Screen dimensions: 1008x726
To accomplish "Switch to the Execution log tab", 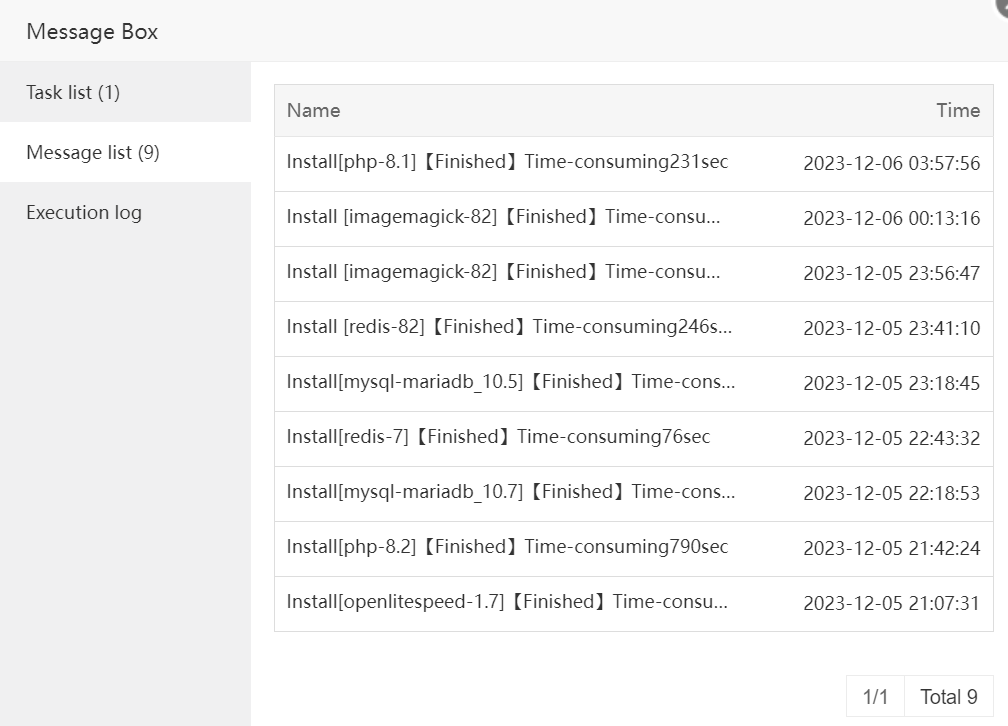I will 84,212.
